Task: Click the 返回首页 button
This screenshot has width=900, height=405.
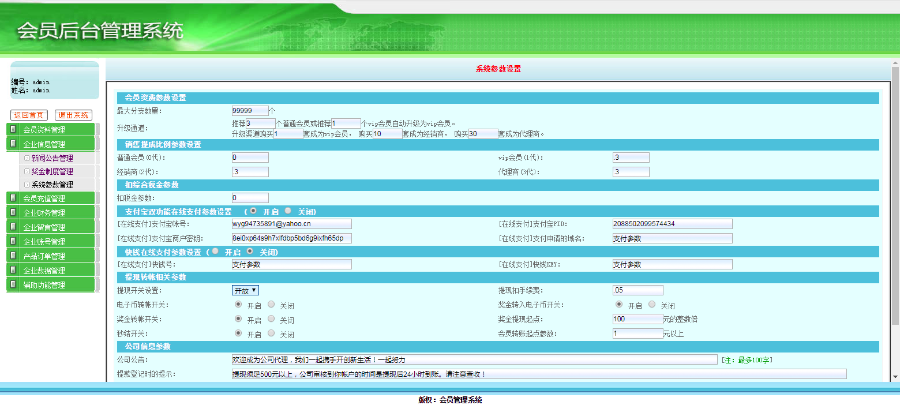Action: [30, 115]
